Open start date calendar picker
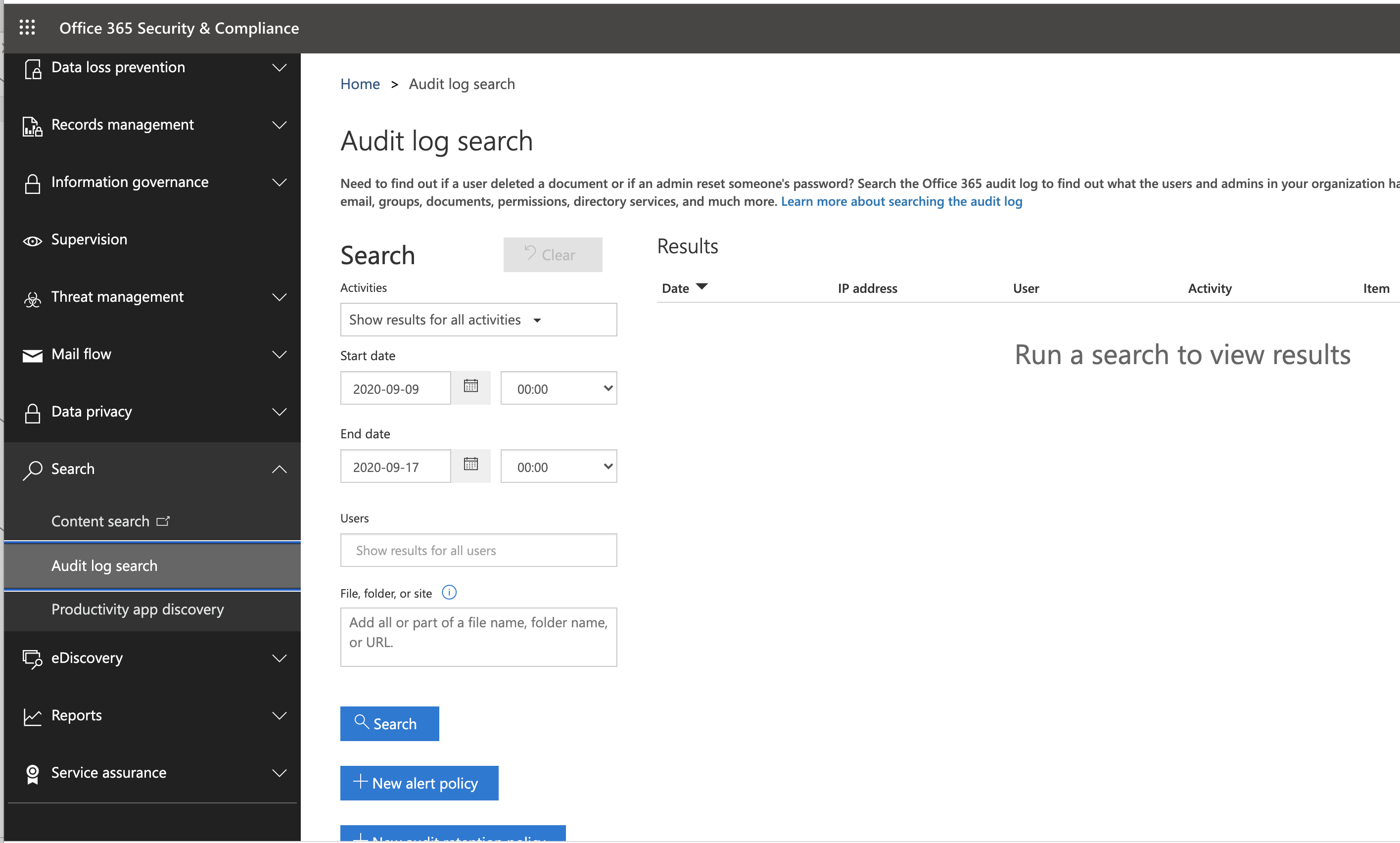The width and height of the screenshot is (1400, 843). [470, 387]
